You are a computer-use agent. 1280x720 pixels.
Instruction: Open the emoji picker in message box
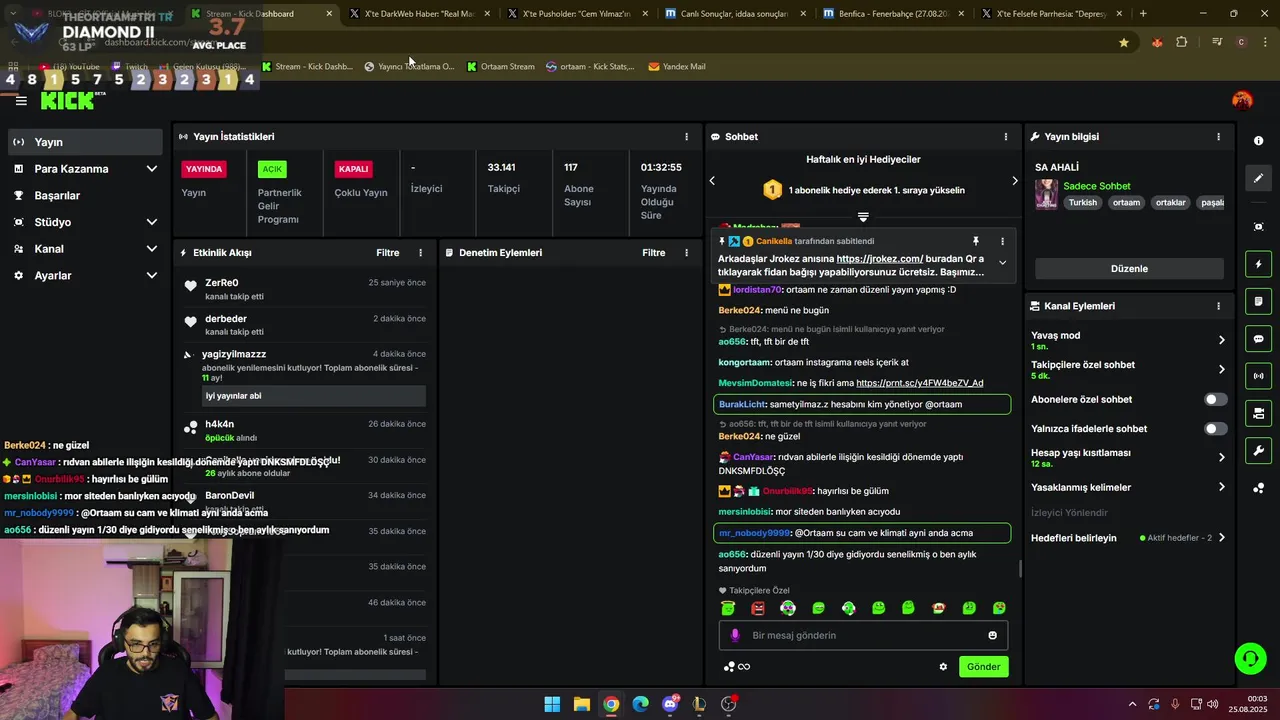tap(992, 635)
